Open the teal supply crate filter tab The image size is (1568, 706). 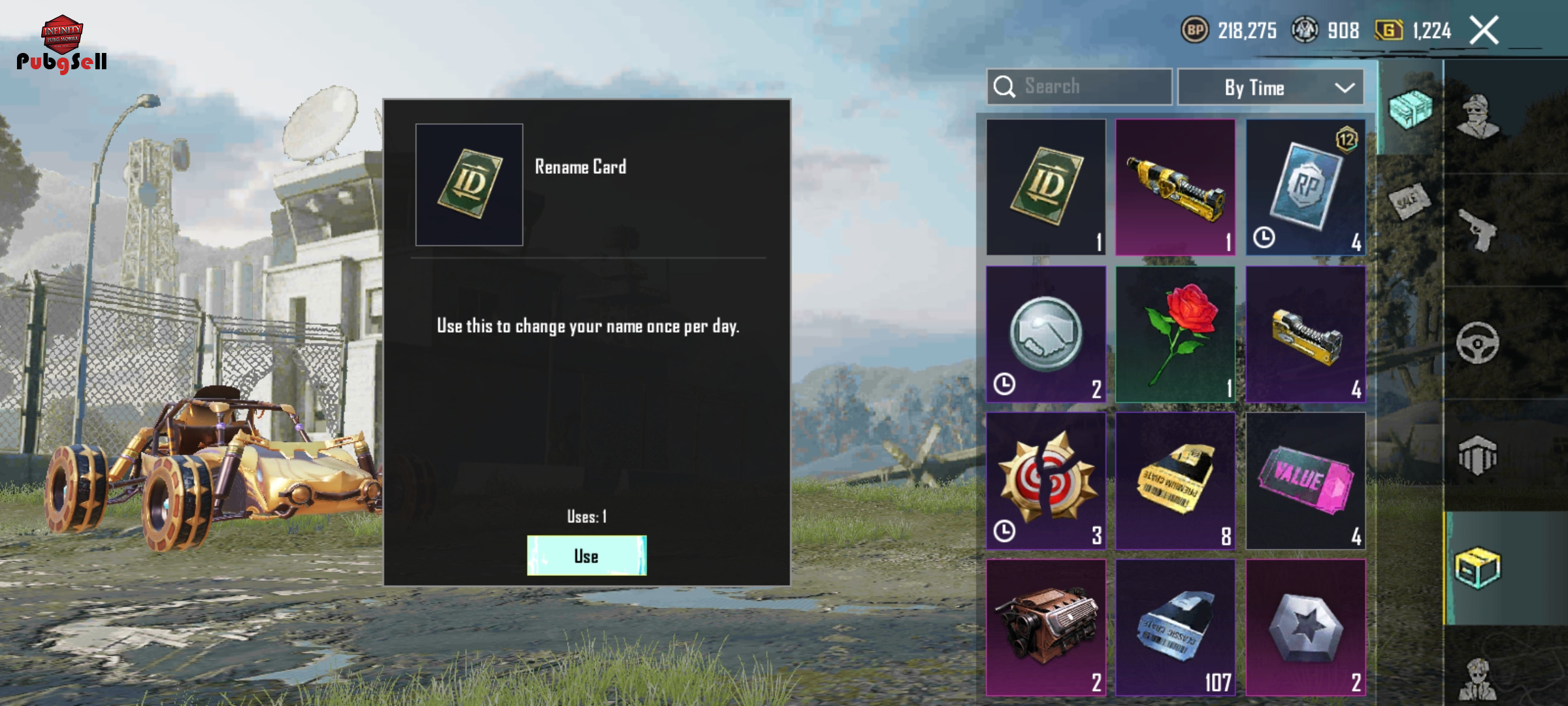coord(1410,109)
